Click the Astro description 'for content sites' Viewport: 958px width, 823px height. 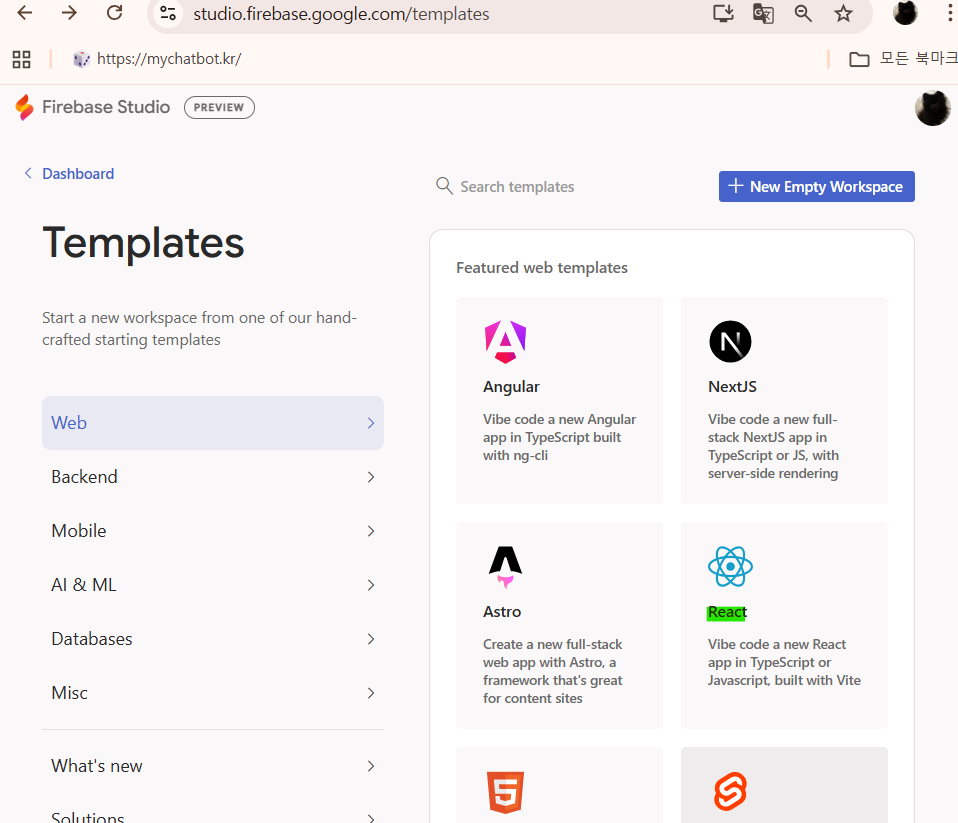pyautogui.click(x=533, y=698)
